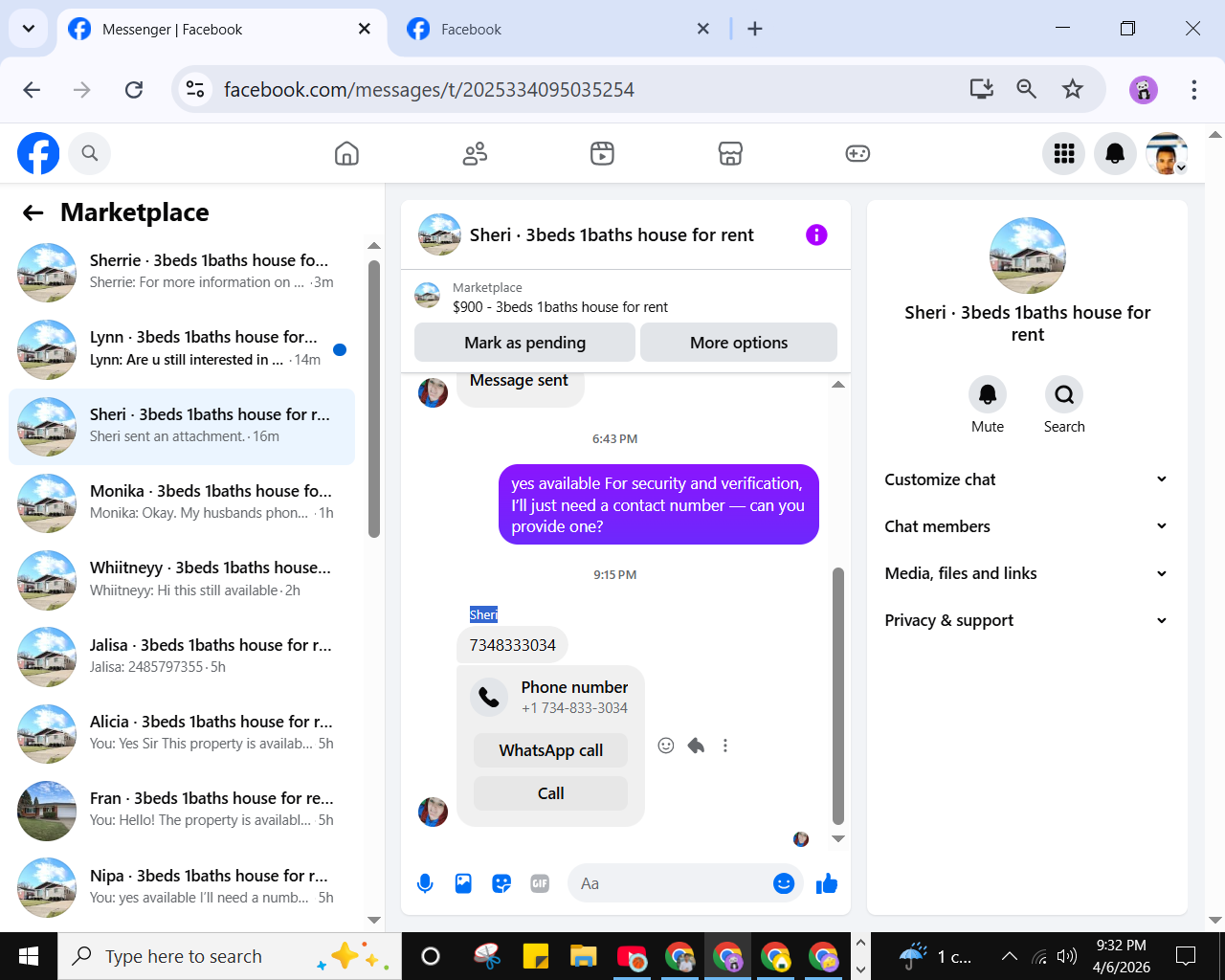The image size is (1225, 980).
Task: Expand Privacy & support section
Action: (x=1026, y=620)
